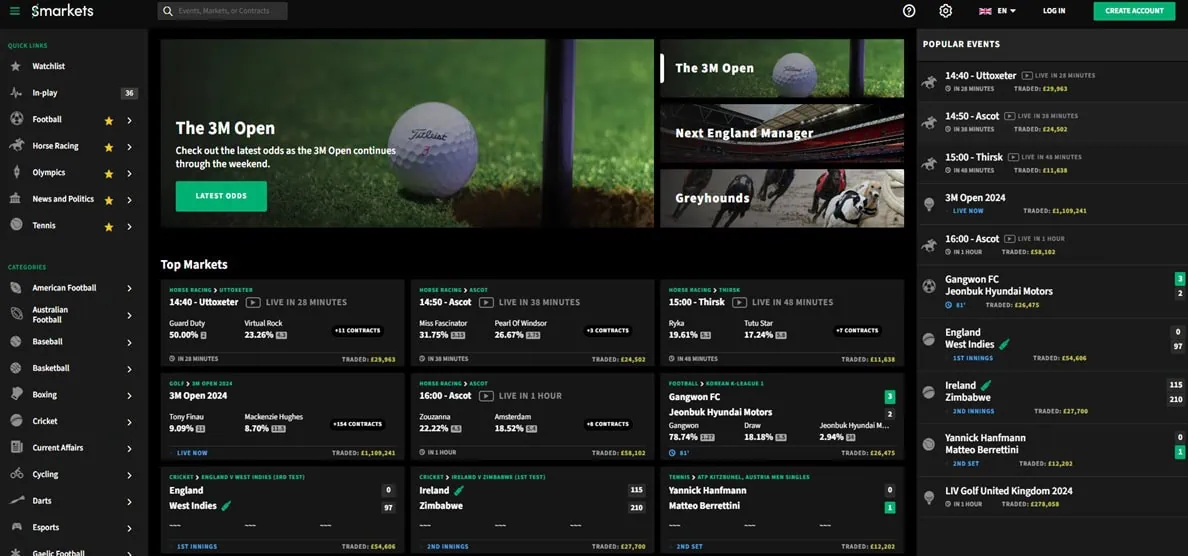The height and width of the screenshot is (556, 1188).
Task: Click the Basketball icon in categories
Action: [x=16, y=368]
